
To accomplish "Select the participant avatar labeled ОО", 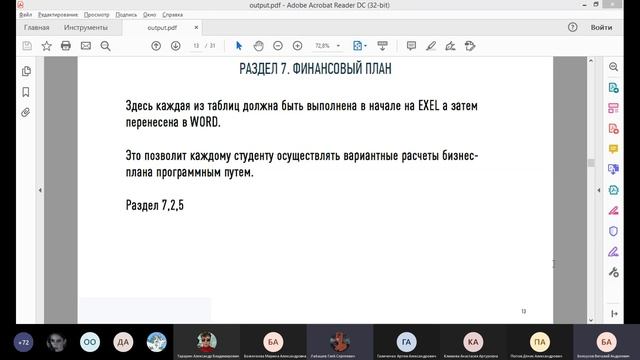I will click(90, 342).
